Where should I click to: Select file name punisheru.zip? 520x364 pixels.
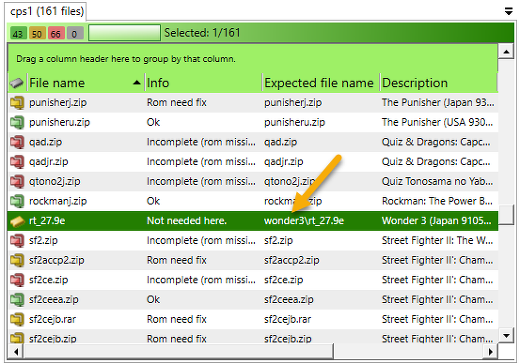[x=59, y=122]
